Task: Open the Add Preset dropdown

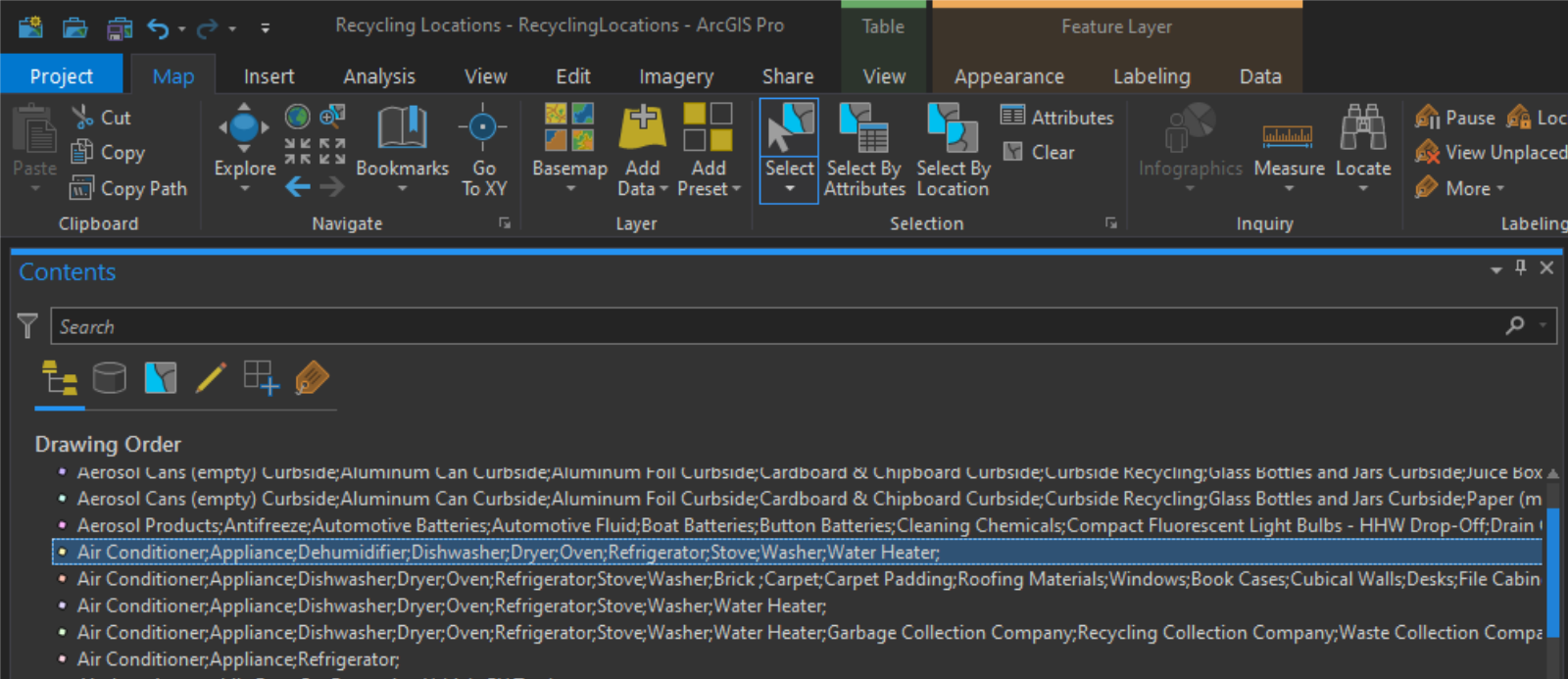Action: click(708, 150)
